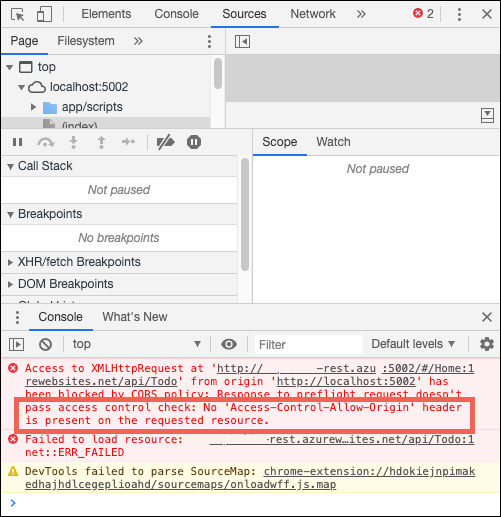Focus the console Filter field
501x517 pixels.
coord(309,345)
